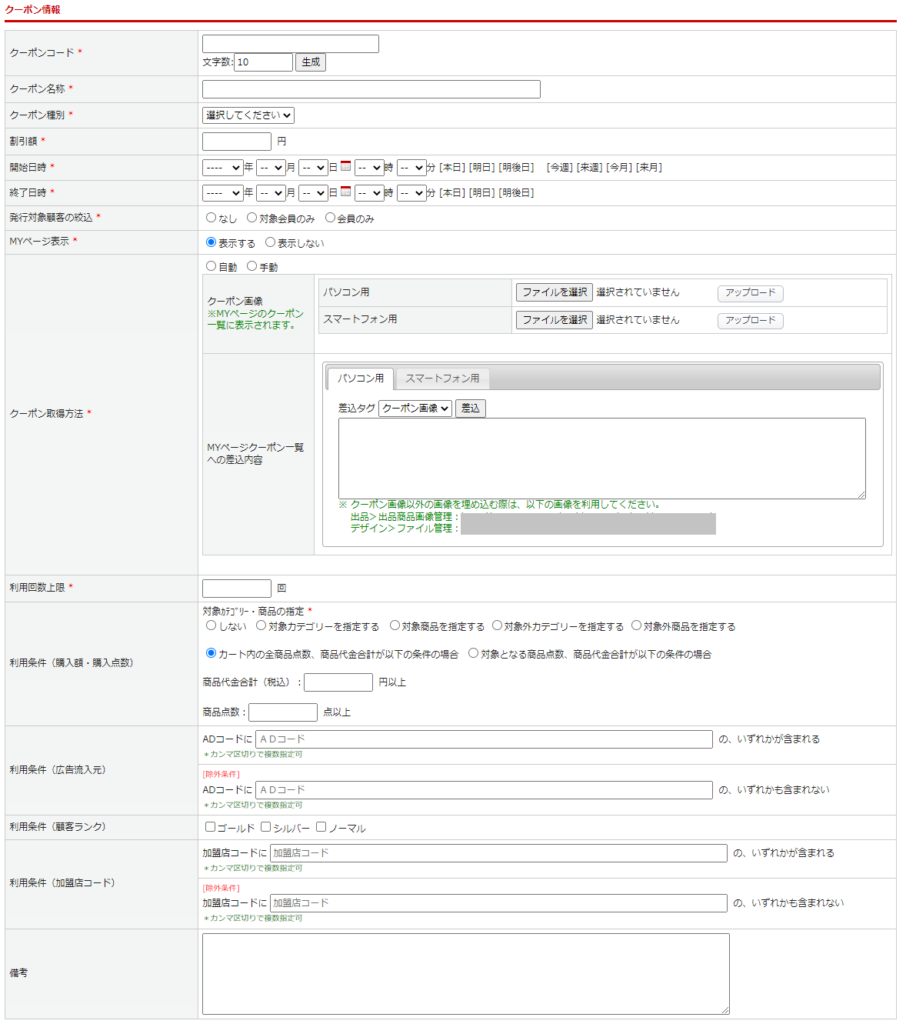Click into the クーポン名称 text field
The width and height of the screenshot is (906, 1024).
371,89
